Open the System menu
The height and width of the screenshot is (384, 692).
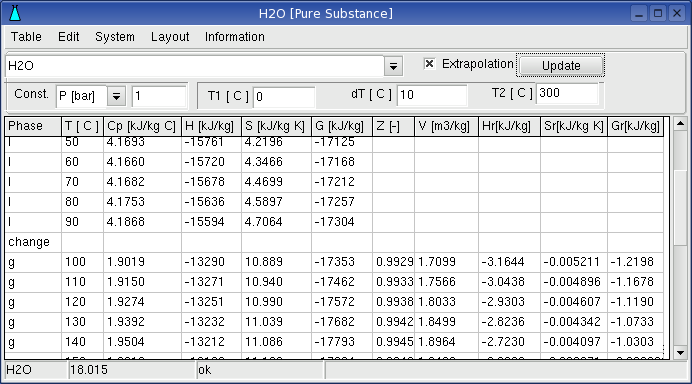coord(115,37)
